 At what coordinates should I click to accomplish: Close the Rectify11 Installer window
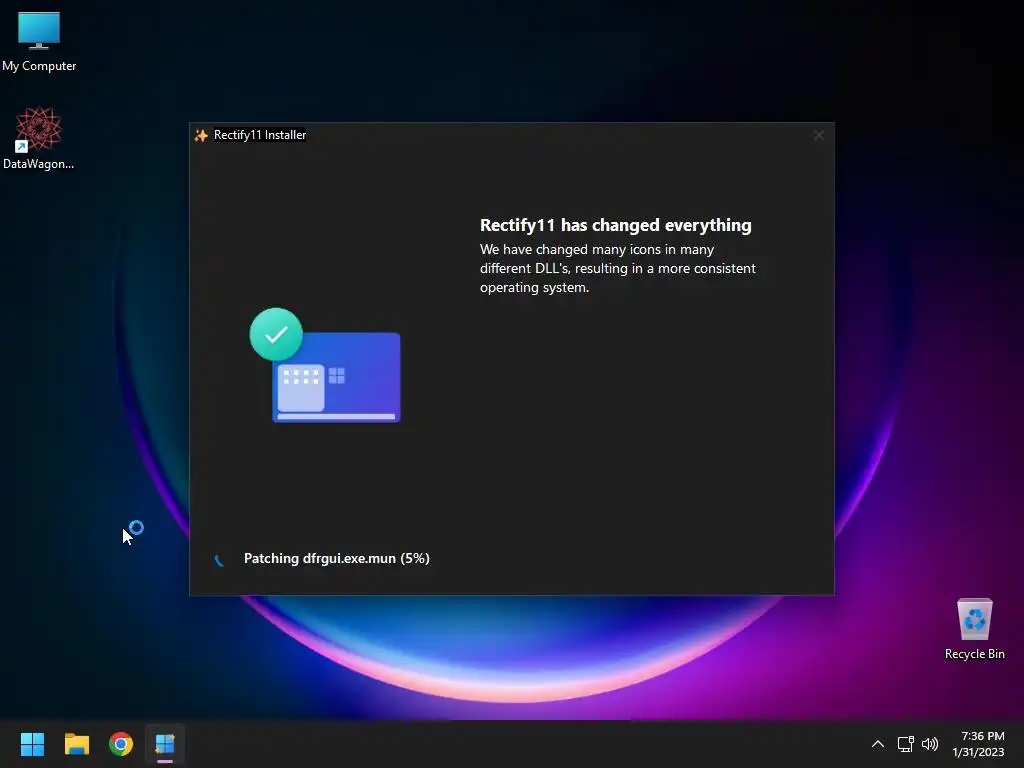[818, 135]
